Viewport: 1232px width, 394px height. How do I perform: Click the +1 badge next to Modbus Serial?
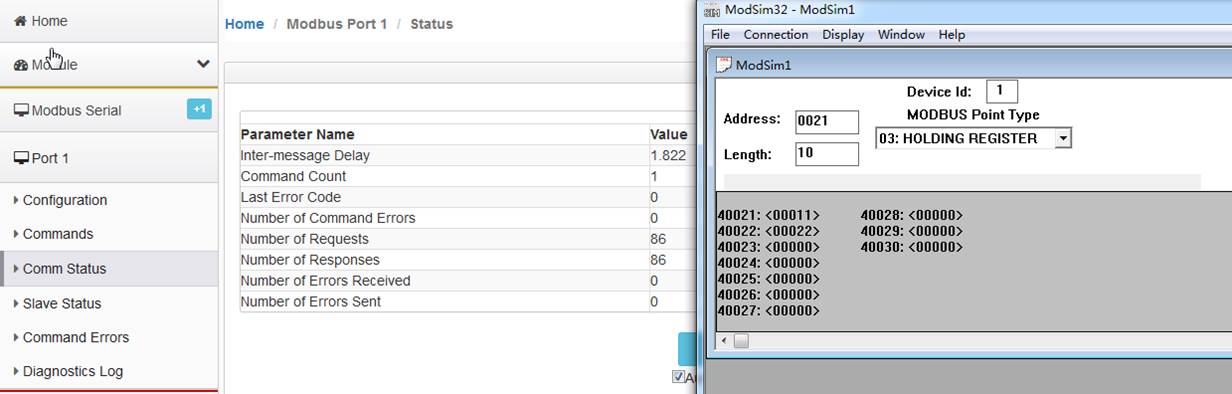tap(199, 109)
